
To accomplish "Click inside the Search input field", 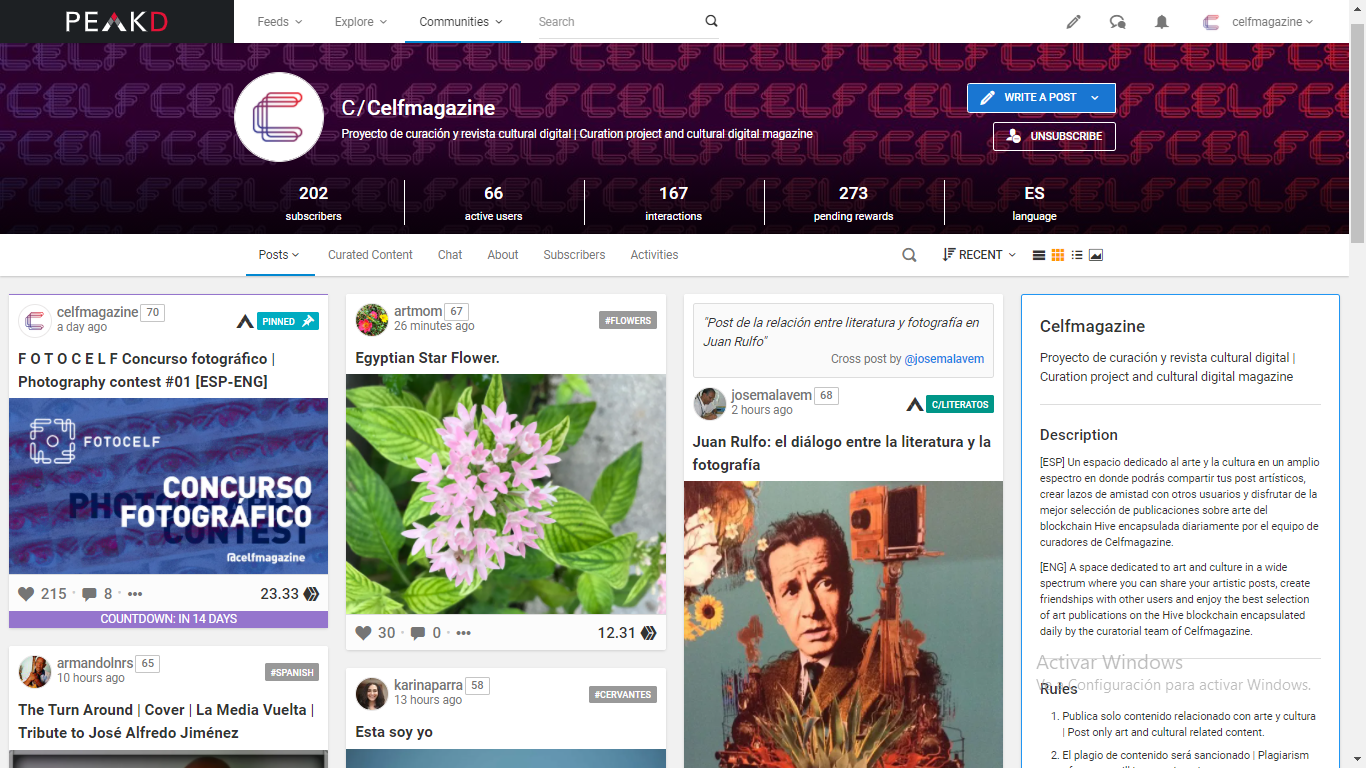I will 610,21.
